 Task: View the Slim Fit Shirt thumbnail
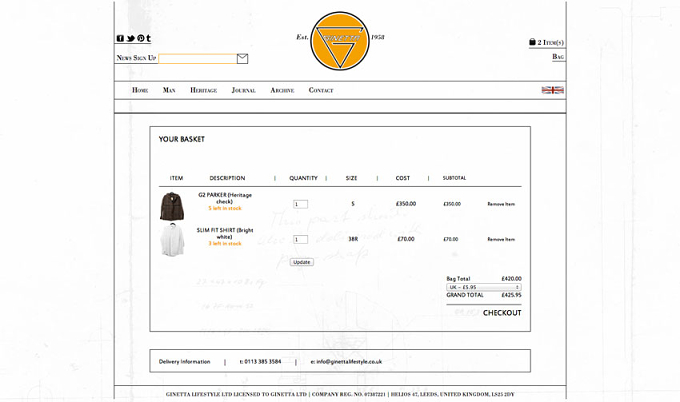click(172, 240)
